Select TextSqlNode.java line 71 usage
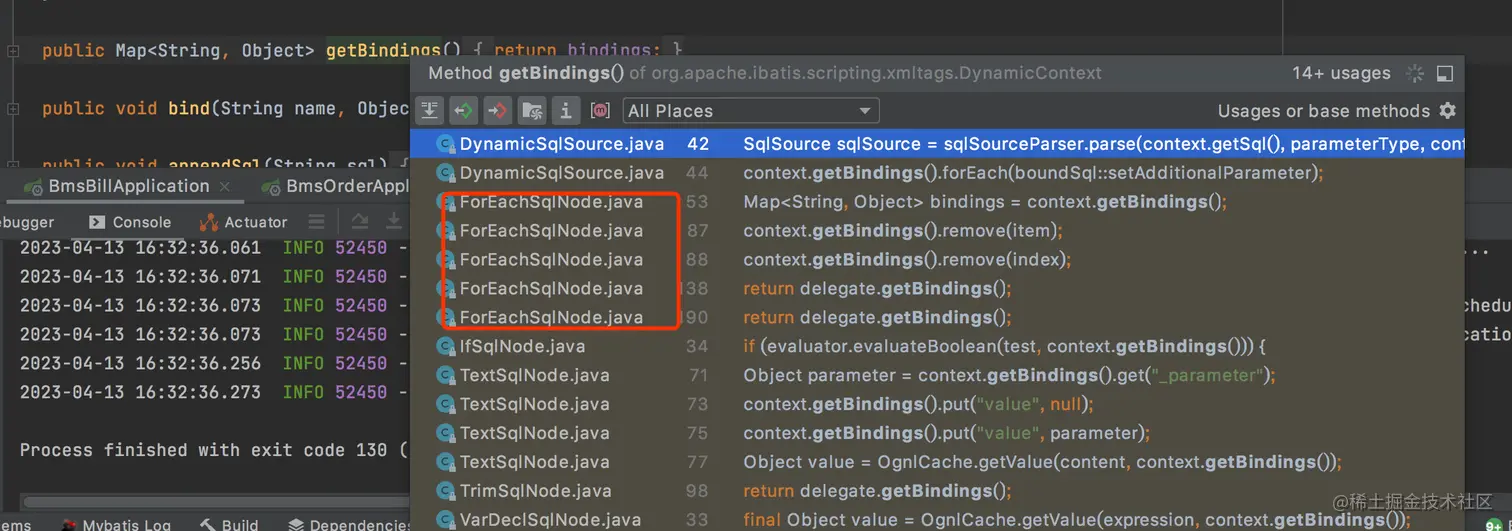 point(938,376)
